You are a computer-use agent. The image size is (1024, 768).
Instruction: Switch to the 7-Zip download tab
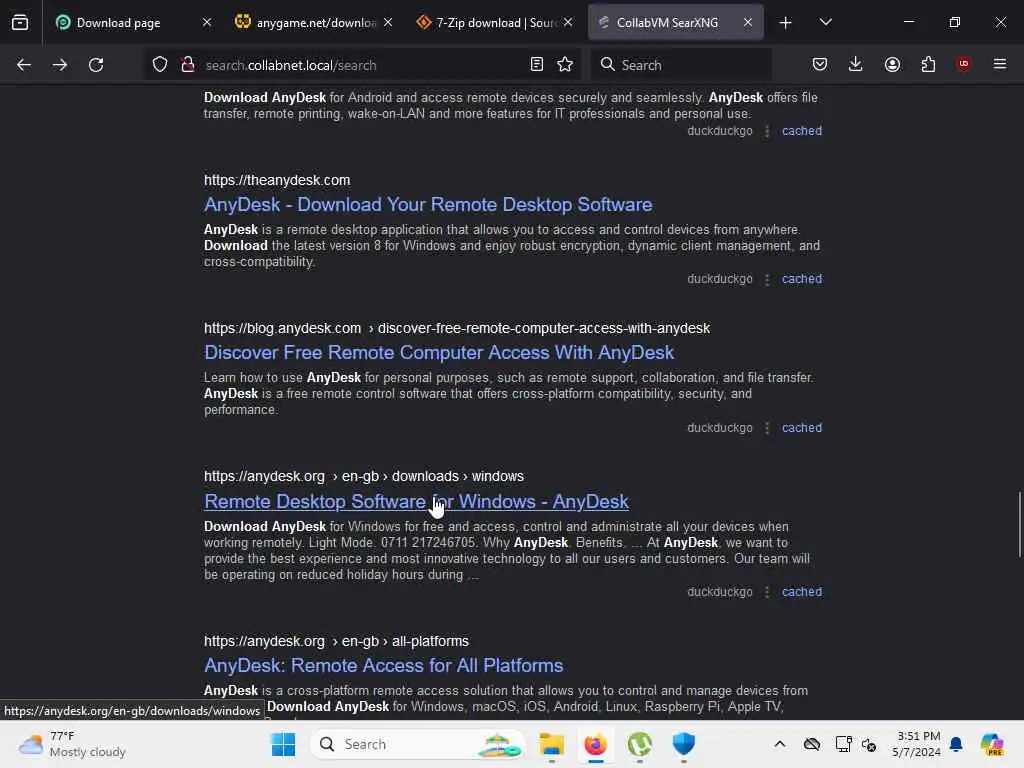pyautogui.click(x=496, y=23)
